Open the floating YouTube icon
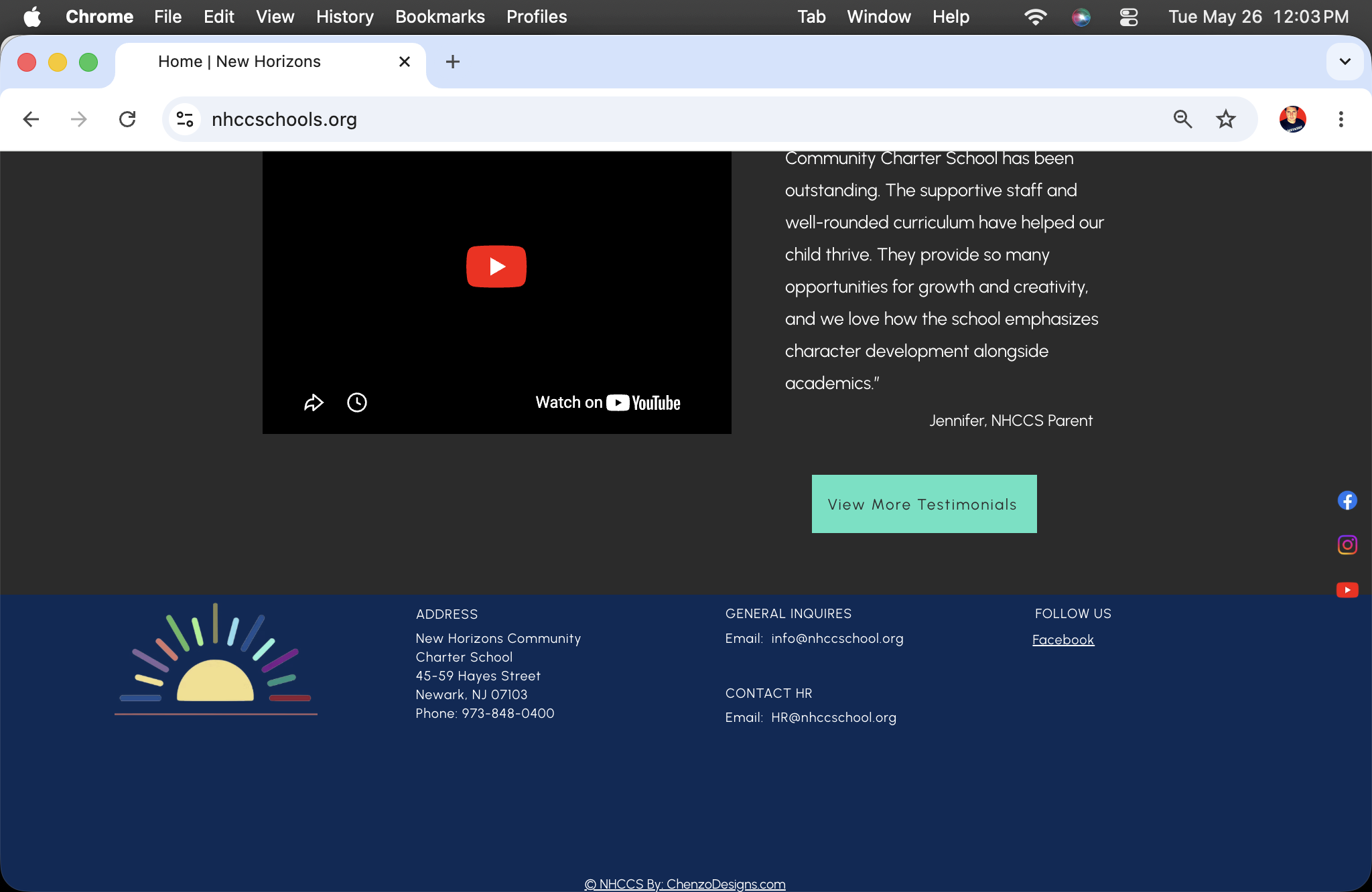Screen dimensions: 1372x892 1347,589
